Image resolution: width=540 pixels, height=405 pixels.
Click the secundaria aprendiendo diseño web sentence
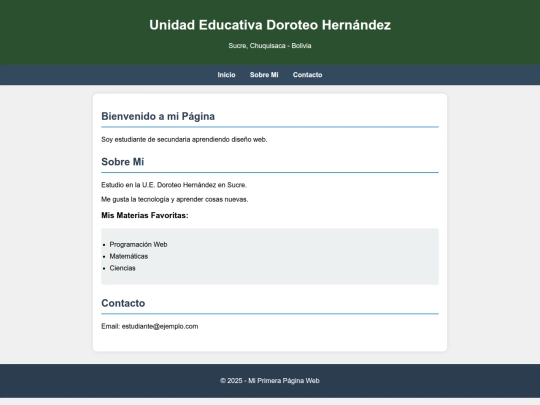point(184,139)
